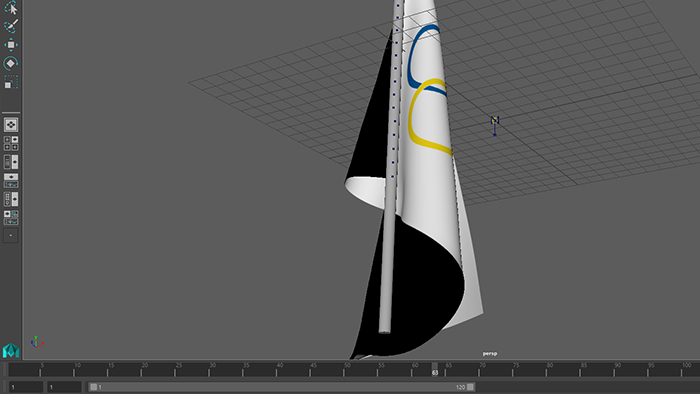This screenshot has width=700, height=394.
Task: Click frame 63 marker on timeline
Action: pos(435,370)
